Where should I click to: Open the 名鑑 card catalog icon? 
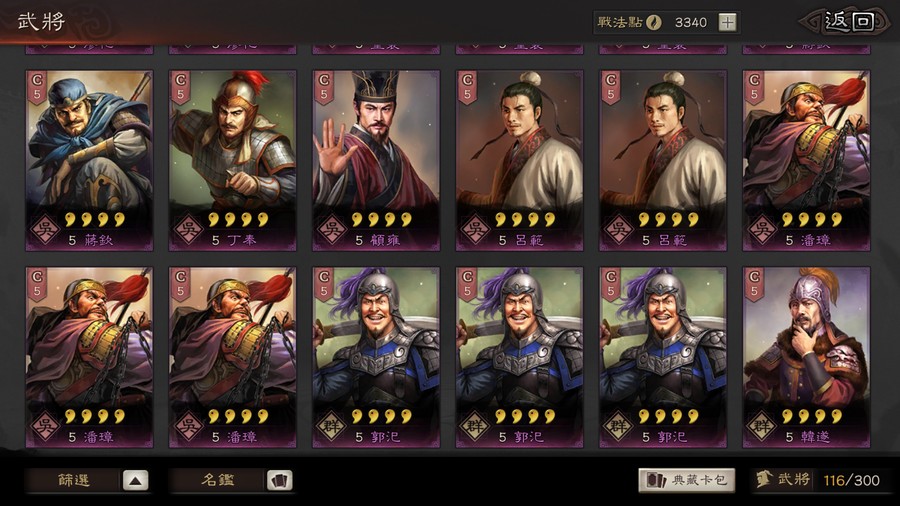[x=280, y=481]
